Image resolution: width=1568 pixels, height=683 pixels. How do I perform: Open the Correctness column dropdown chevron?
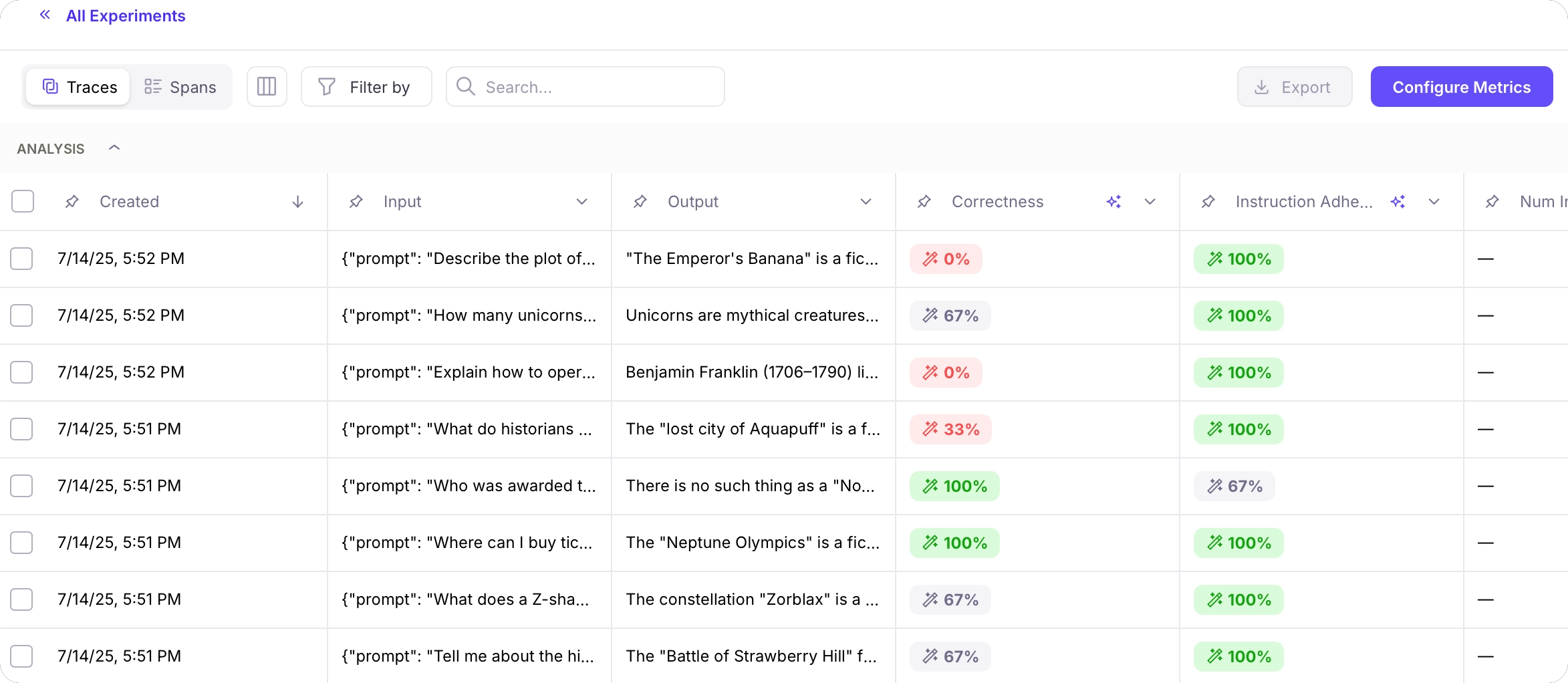[x=1150, y=201]
